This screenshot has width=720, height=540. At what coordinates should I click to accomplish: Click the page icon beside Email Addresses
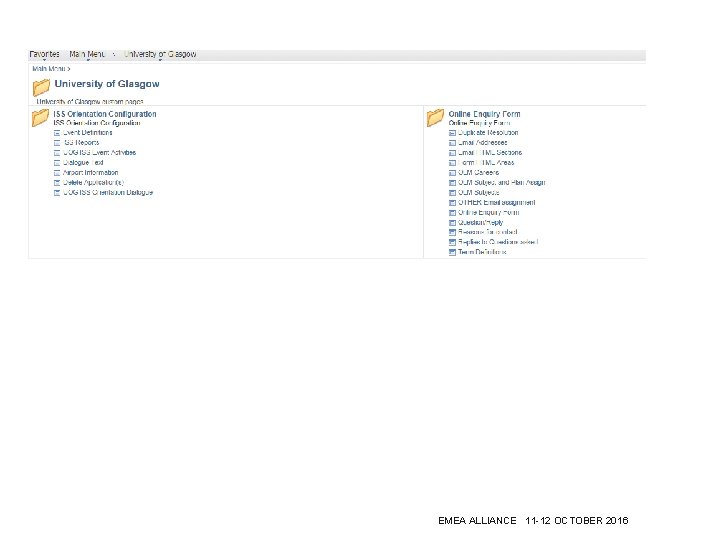452,143
